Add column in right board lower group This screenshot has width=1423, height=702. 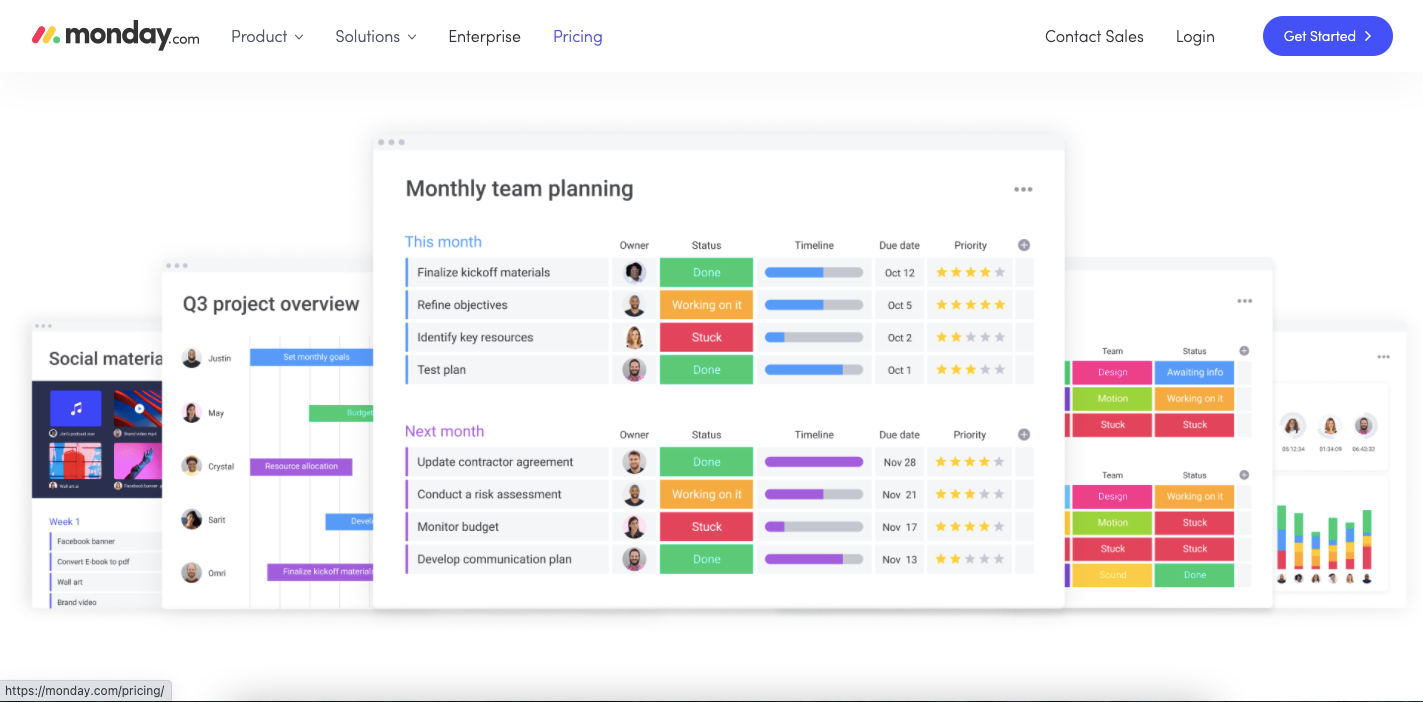pos(1244,475)
